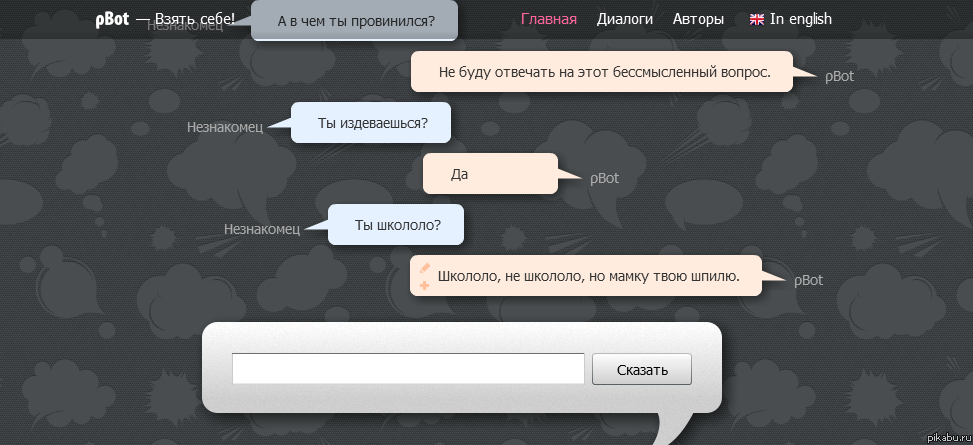This screenshot has height=445, width=973.
Task: Go to the Диалоги page
Action: coord(625,19)
